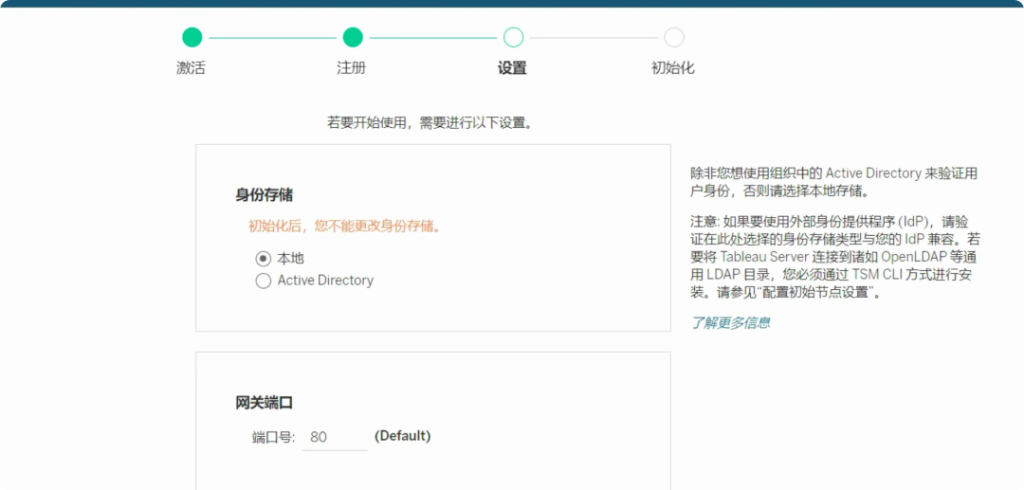Click the 网关端口 section heading
1024x490 pixels.
click(264, 403)
